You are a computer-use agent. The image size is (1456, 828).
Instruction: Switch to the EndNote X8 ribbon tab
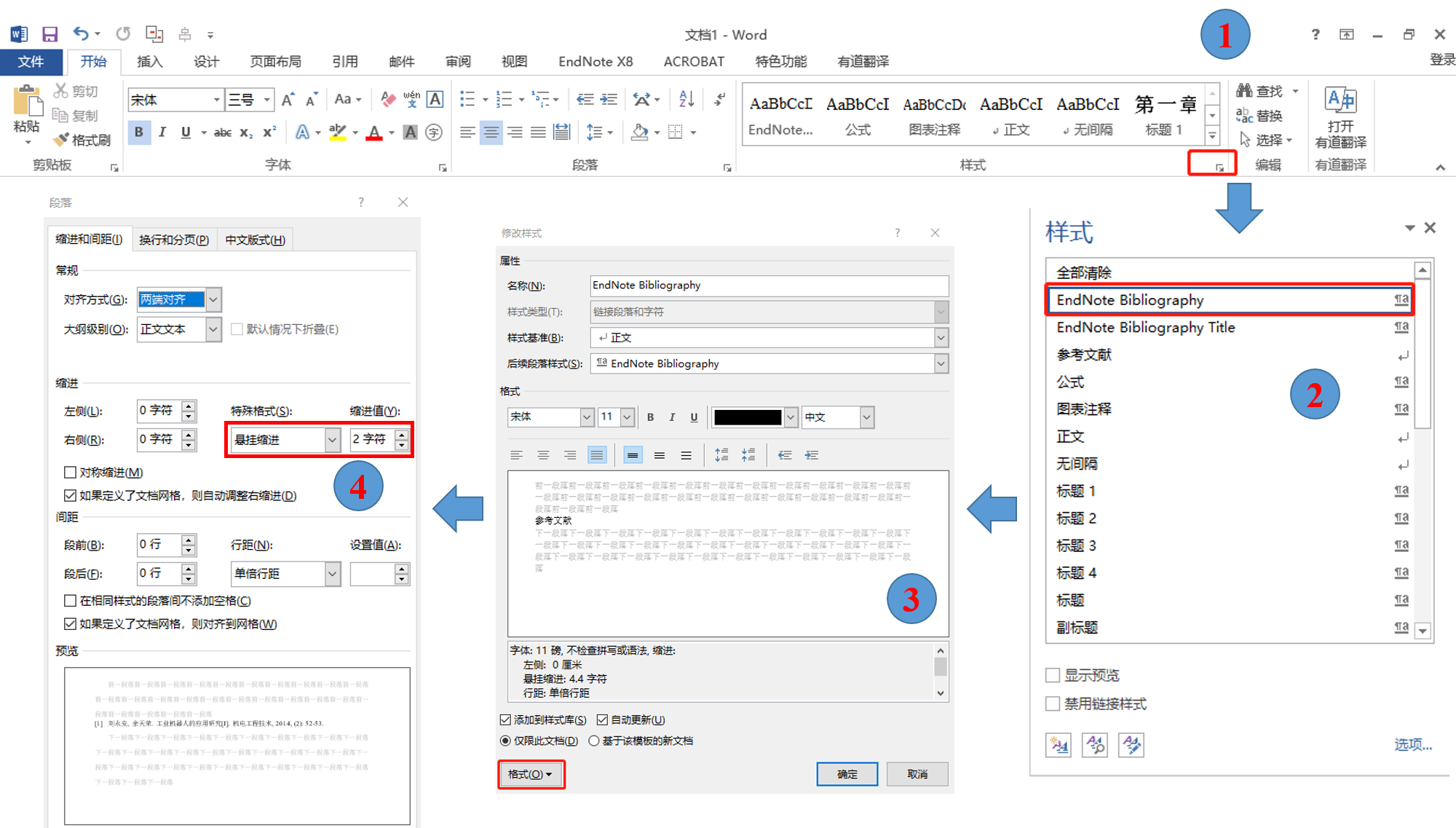pos(595,61)
